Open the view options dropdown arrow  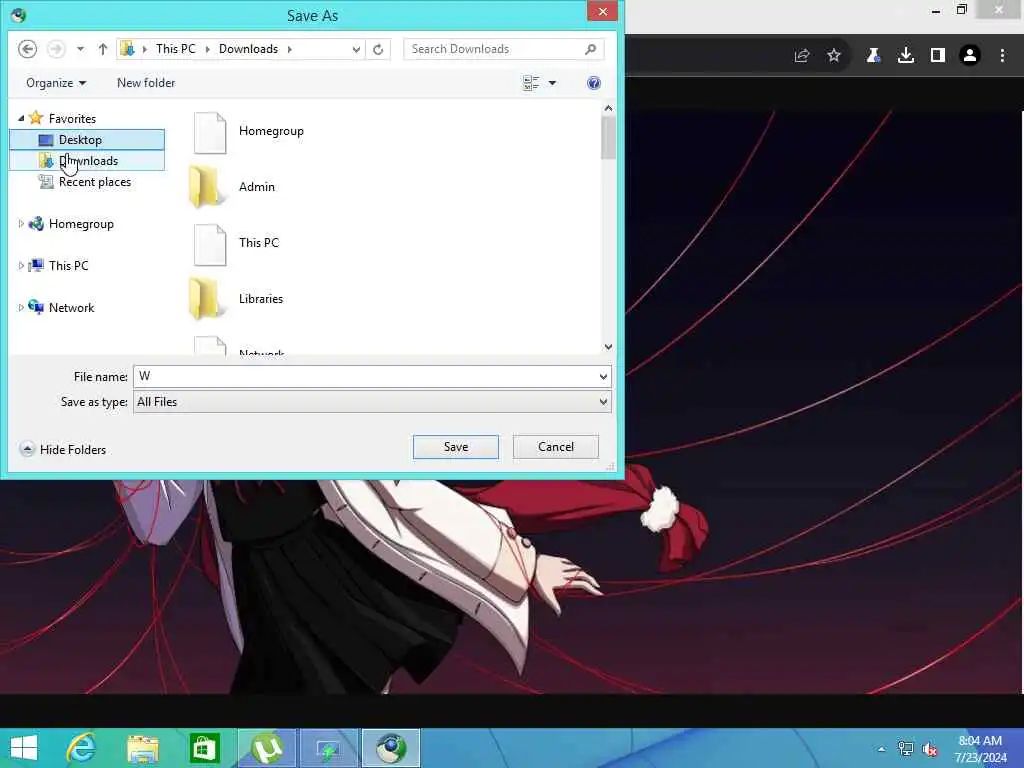(x=552, y=83)
